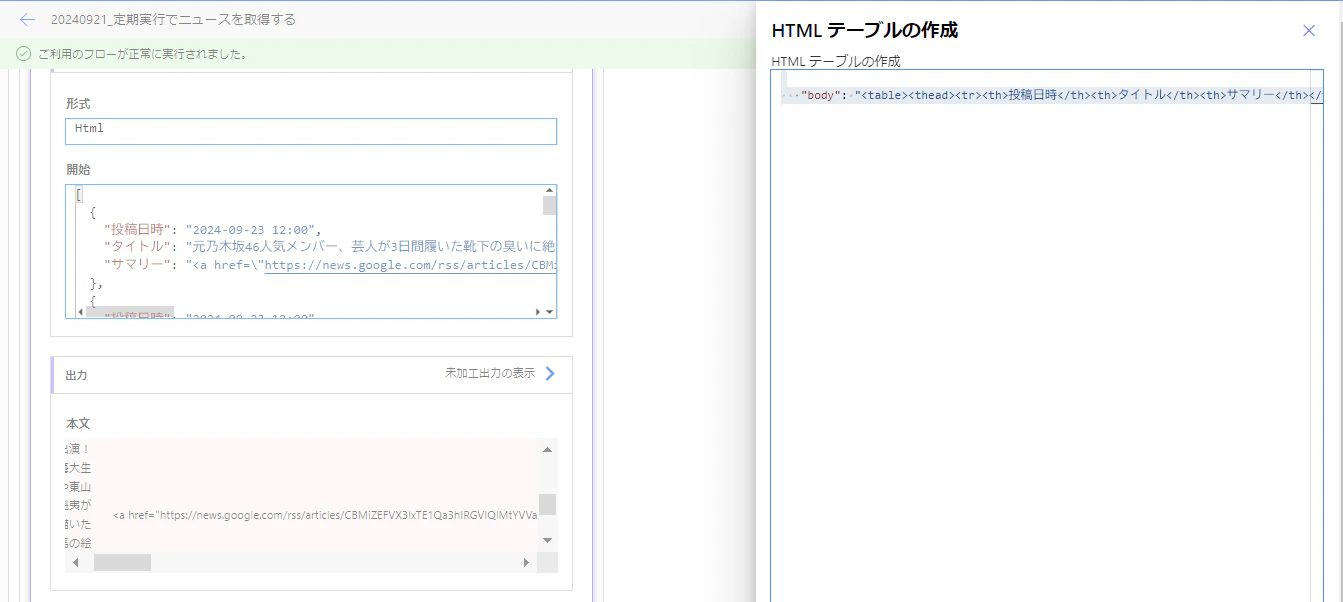Click the タイトル value in 開始 JSON
The image size is (1343, 602).
click(x=370, y=247)
